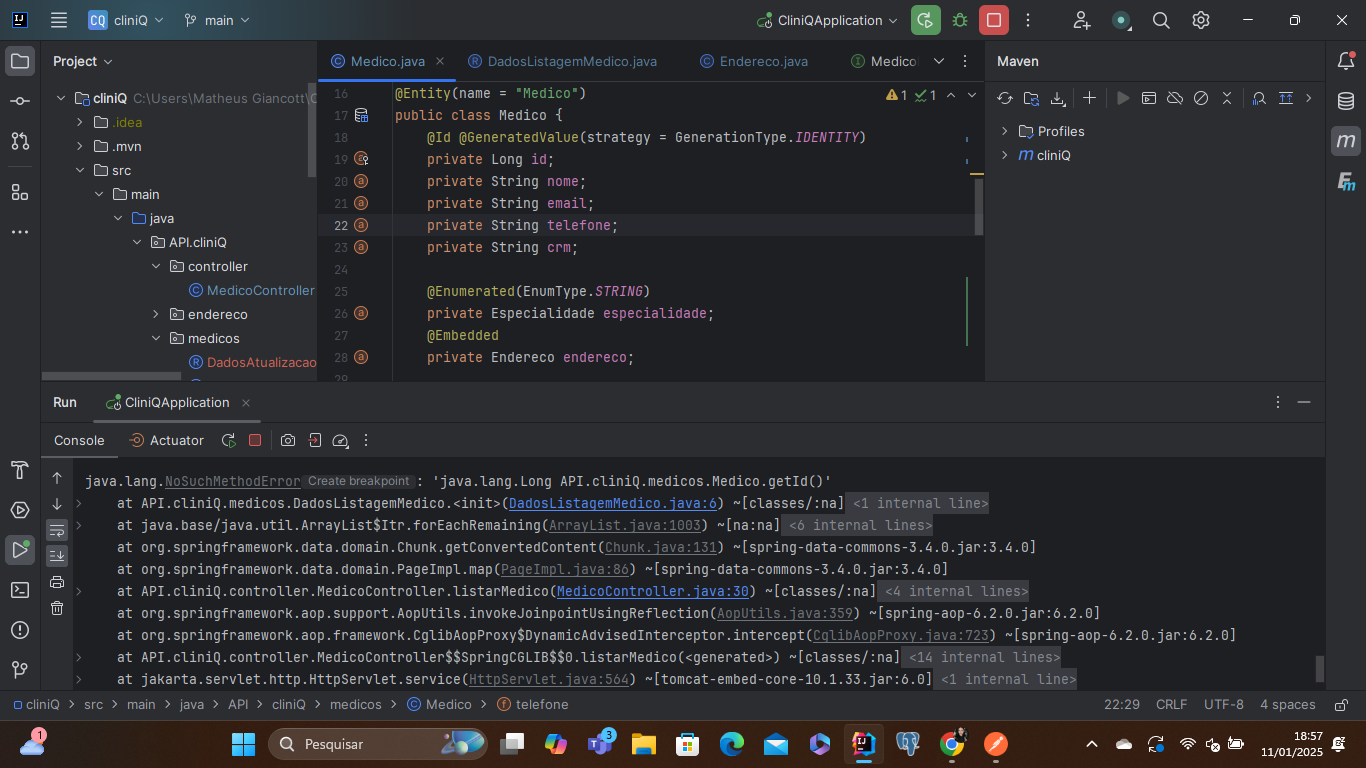Open the Build hammer tool window
Image resolution: width=1366 pixels, height=768 pixels.
tap(20, 470)
